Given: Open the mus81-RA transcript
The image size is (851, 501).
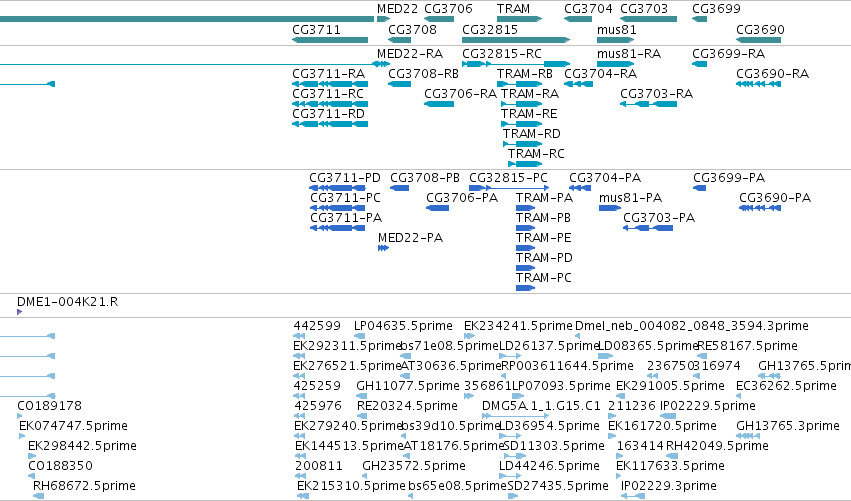Looking at the screenshot, I should click(615, 64).
